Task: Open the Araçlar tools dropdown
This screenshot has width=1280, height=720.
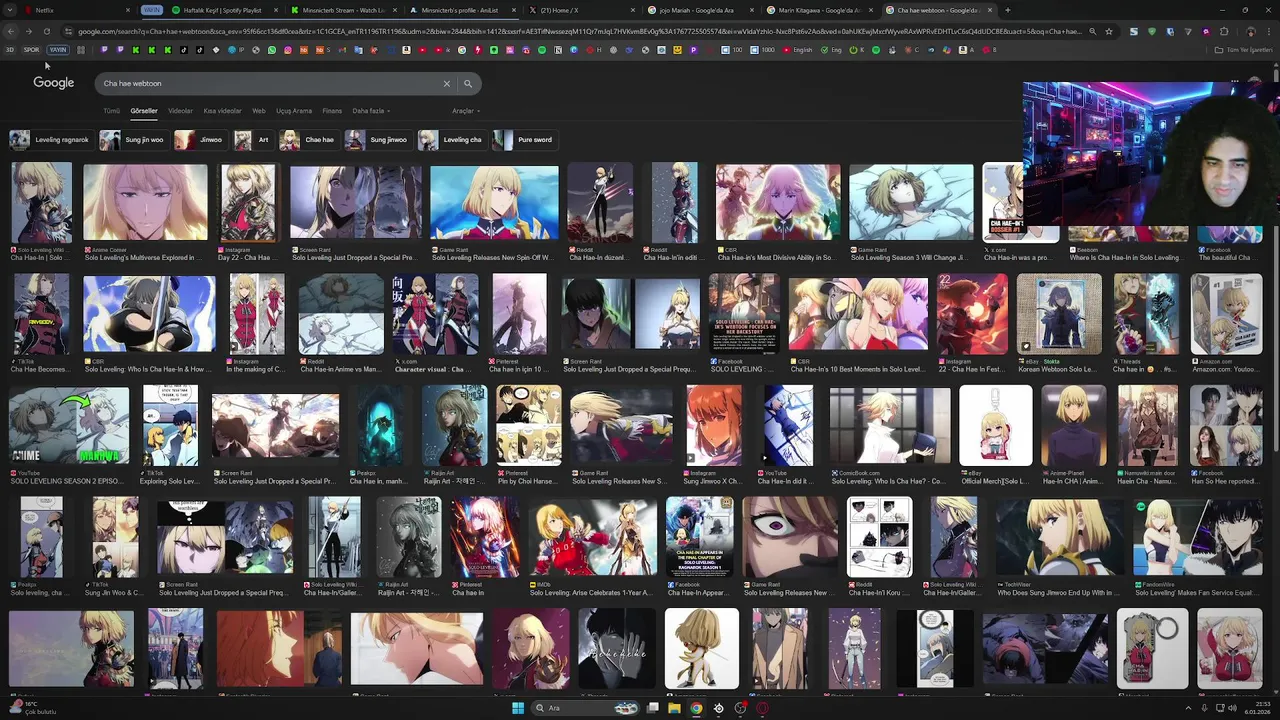Action: coord(465,111)
